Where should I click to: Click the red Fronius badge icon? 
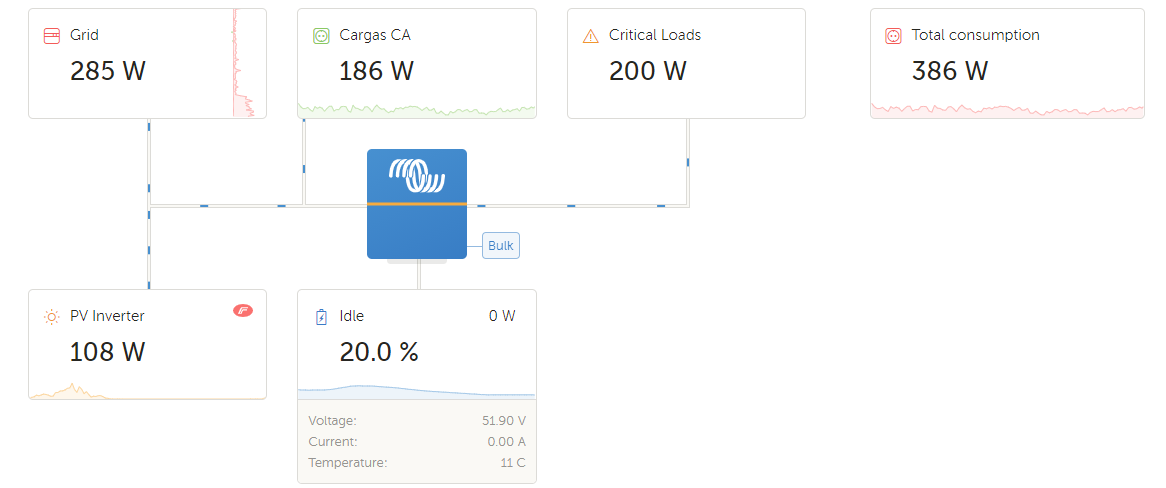(x=243, y=310)
